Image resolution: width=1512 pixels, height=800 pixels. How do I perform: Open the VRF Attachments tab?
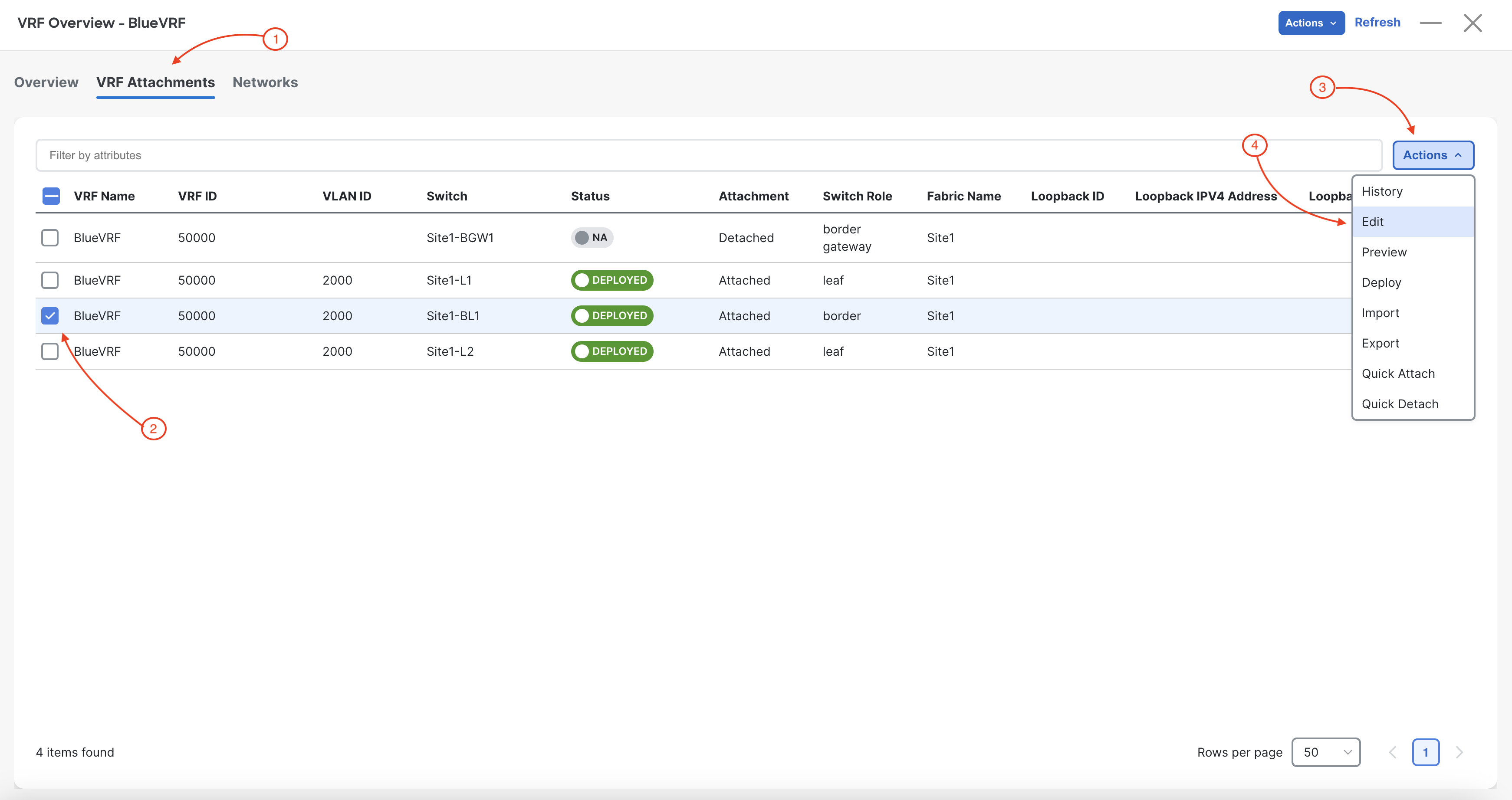point(155,82)
